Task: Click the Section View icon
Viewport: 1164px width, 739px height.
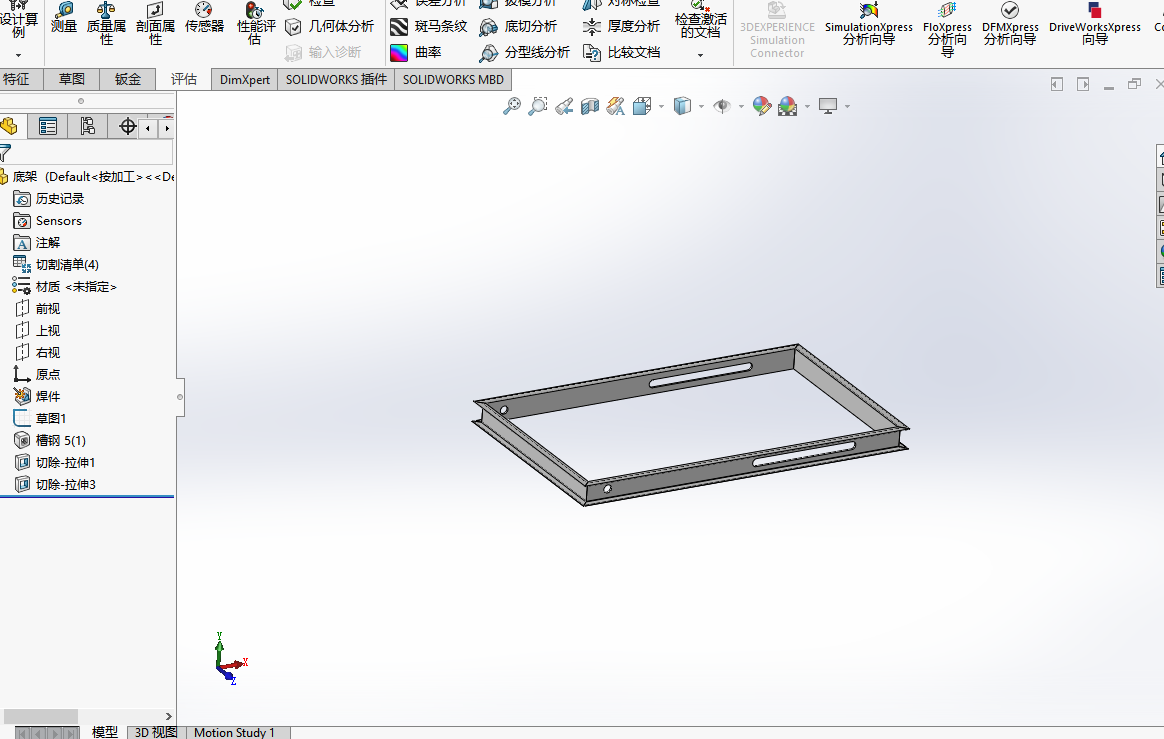Action: pos(590,106)
